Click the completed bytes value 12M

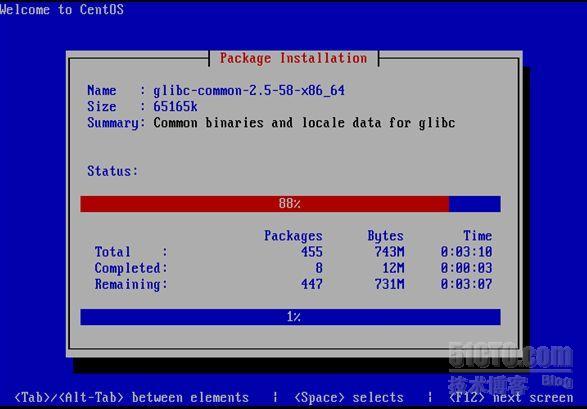click(x=393, y=268)
